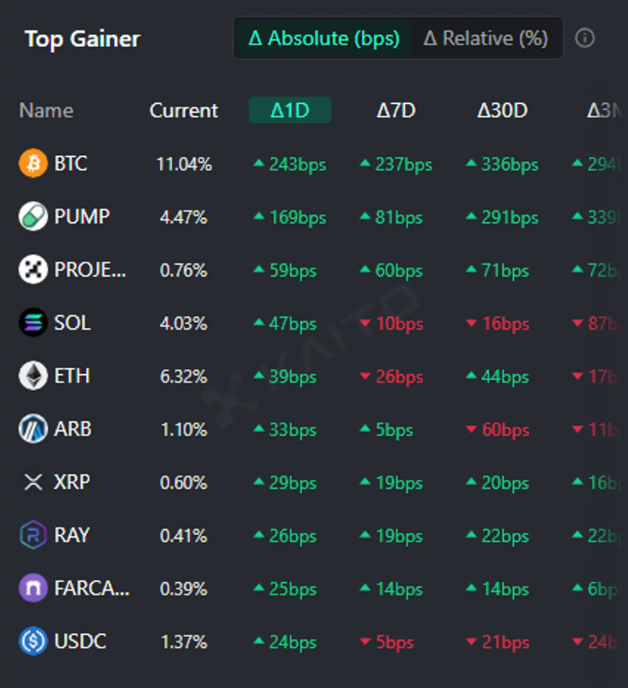
Task: Click the USDC coin icon
Action: (x=33, y=641)
